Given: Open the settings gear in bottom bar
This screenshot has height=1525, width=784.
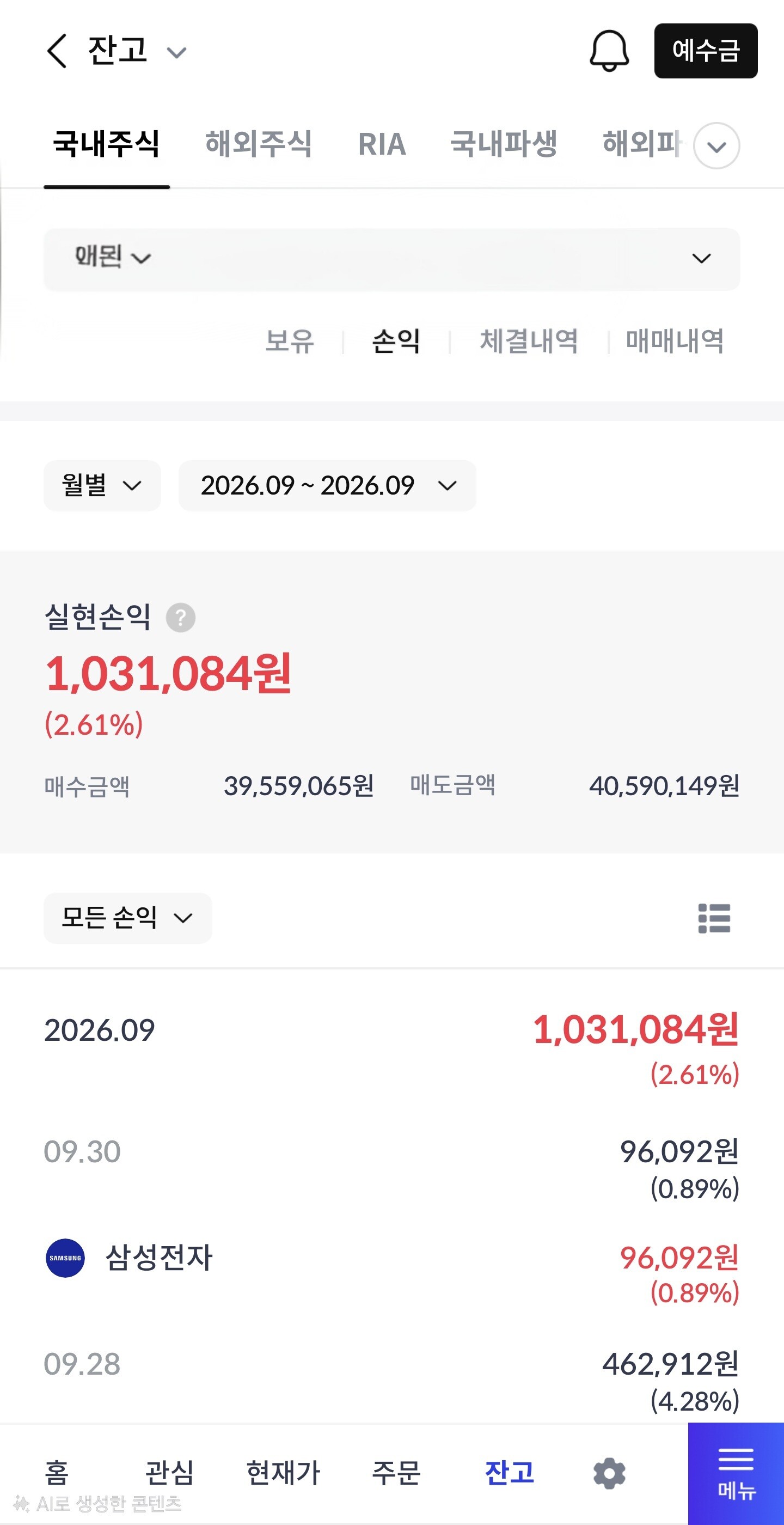Looking at the screenshot, I should click(x=609, y=1473).
